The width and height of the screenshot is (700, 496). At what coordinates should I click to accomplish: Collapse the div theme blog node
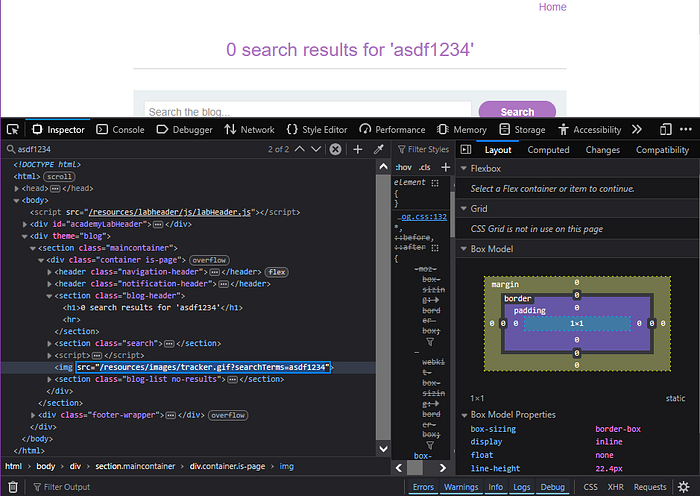tap(25, 236)
